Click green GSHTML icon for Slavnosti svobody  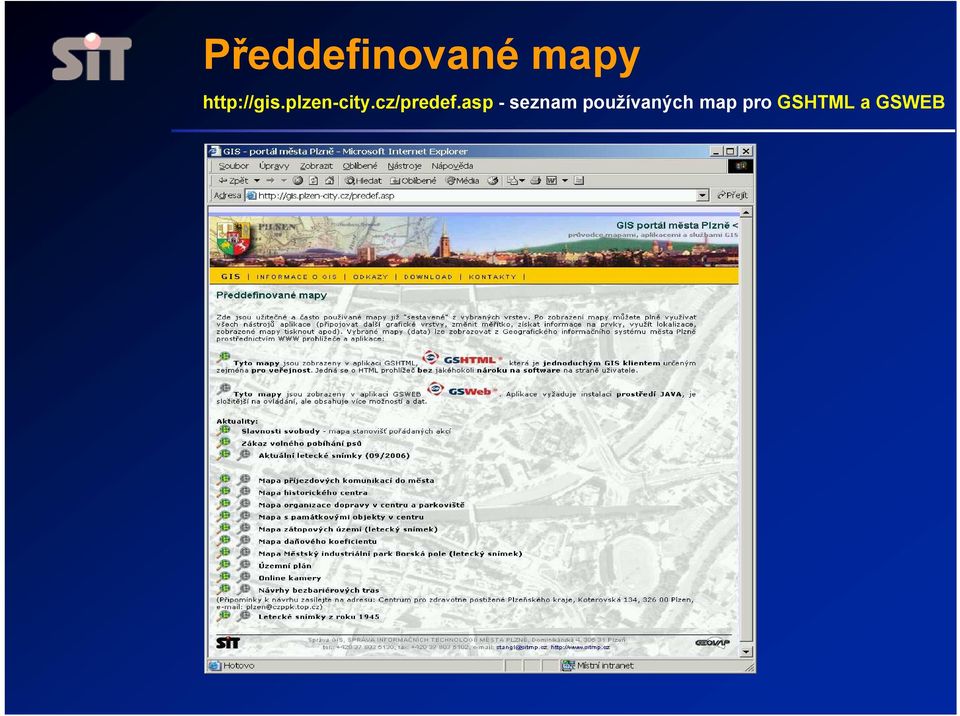(224, 431)
